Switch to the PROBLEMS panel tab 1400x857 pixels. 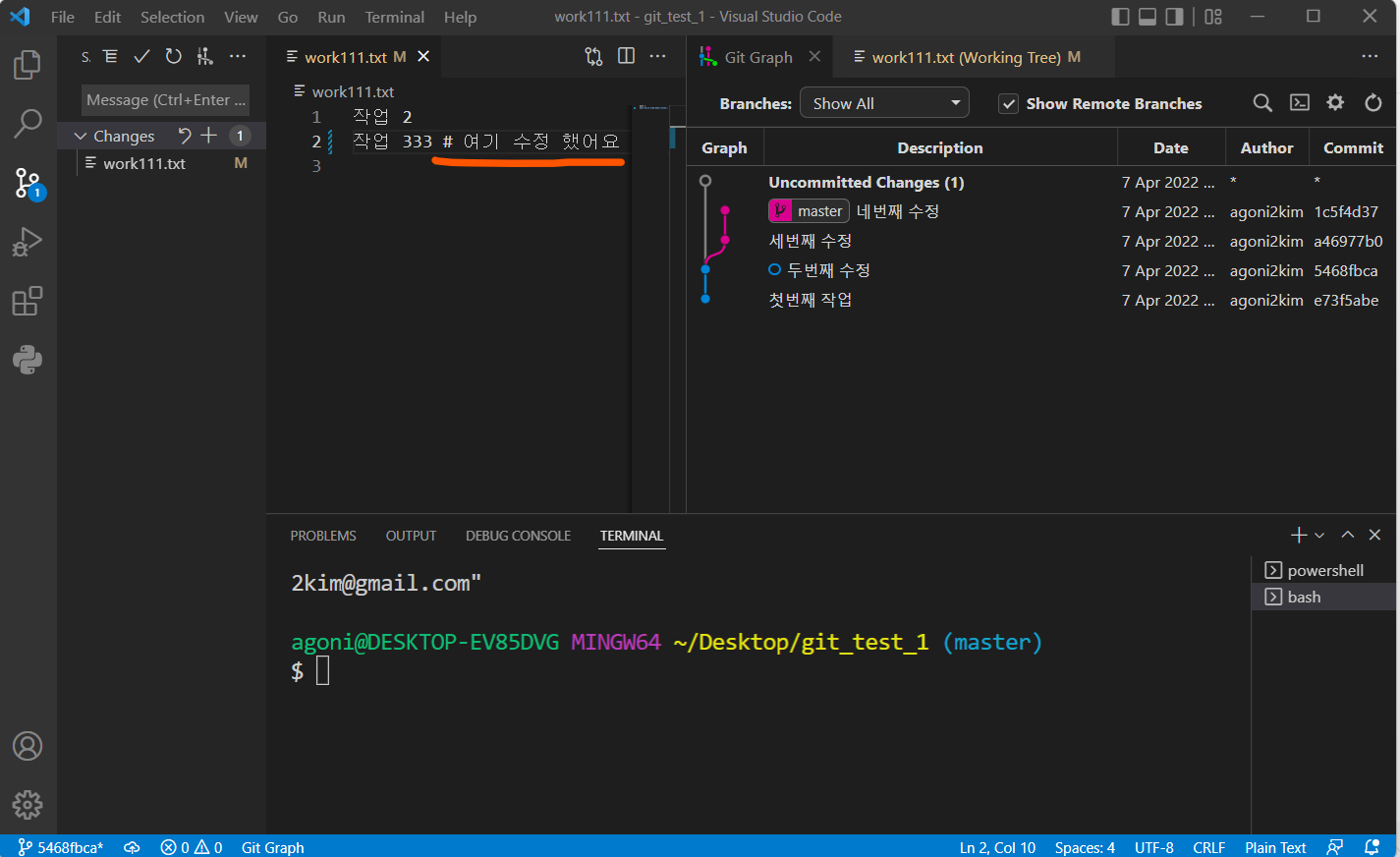pyautogui.click(x=323, y=536)
